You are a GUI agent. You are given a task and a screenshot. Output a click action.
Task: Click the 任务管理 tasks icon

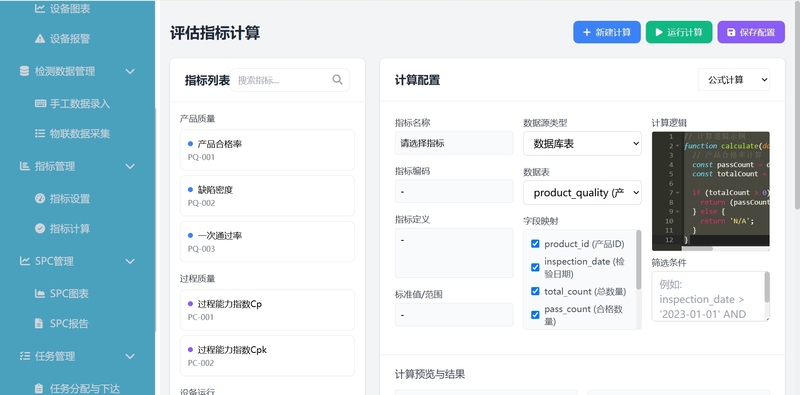[24, 356]
